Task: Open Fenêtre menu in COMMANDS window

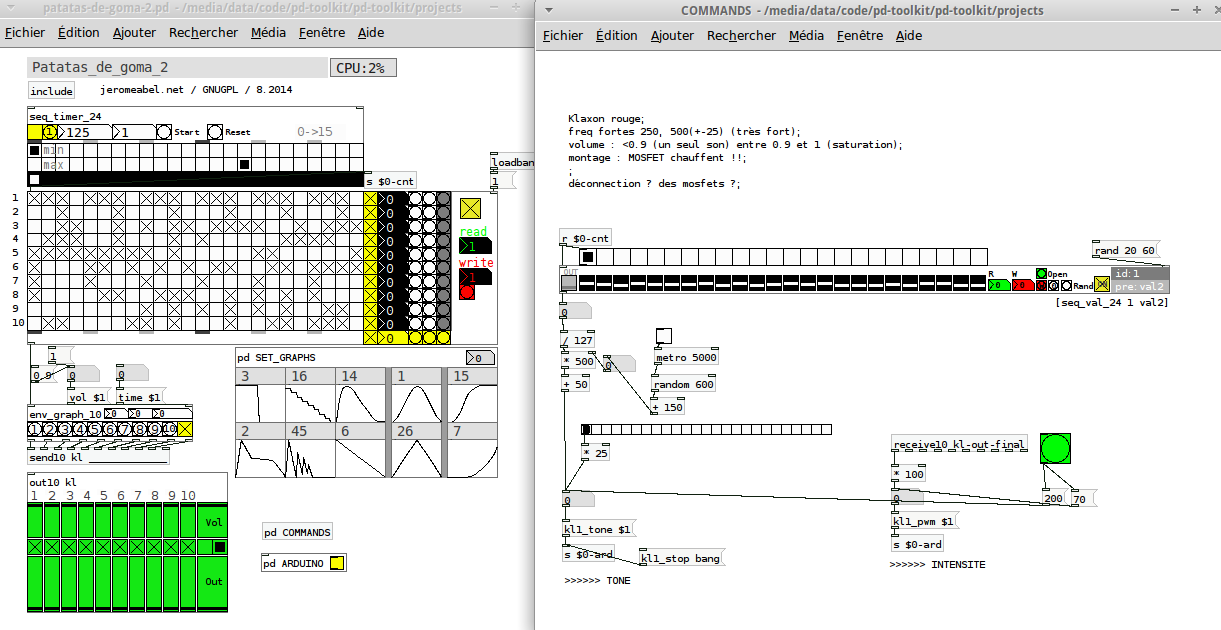Action: [860, 35]
